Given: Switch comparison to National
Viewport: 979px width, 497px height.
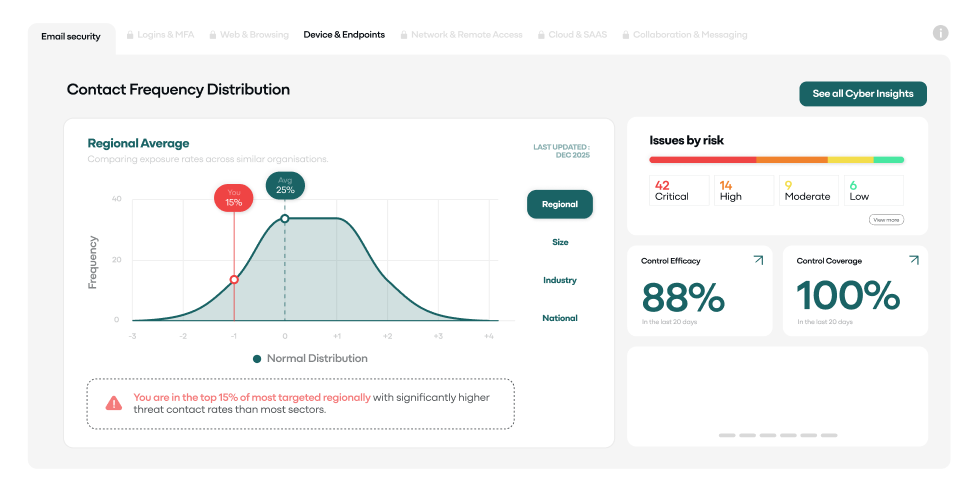Looking at the screenshot, I should (559, 318).
